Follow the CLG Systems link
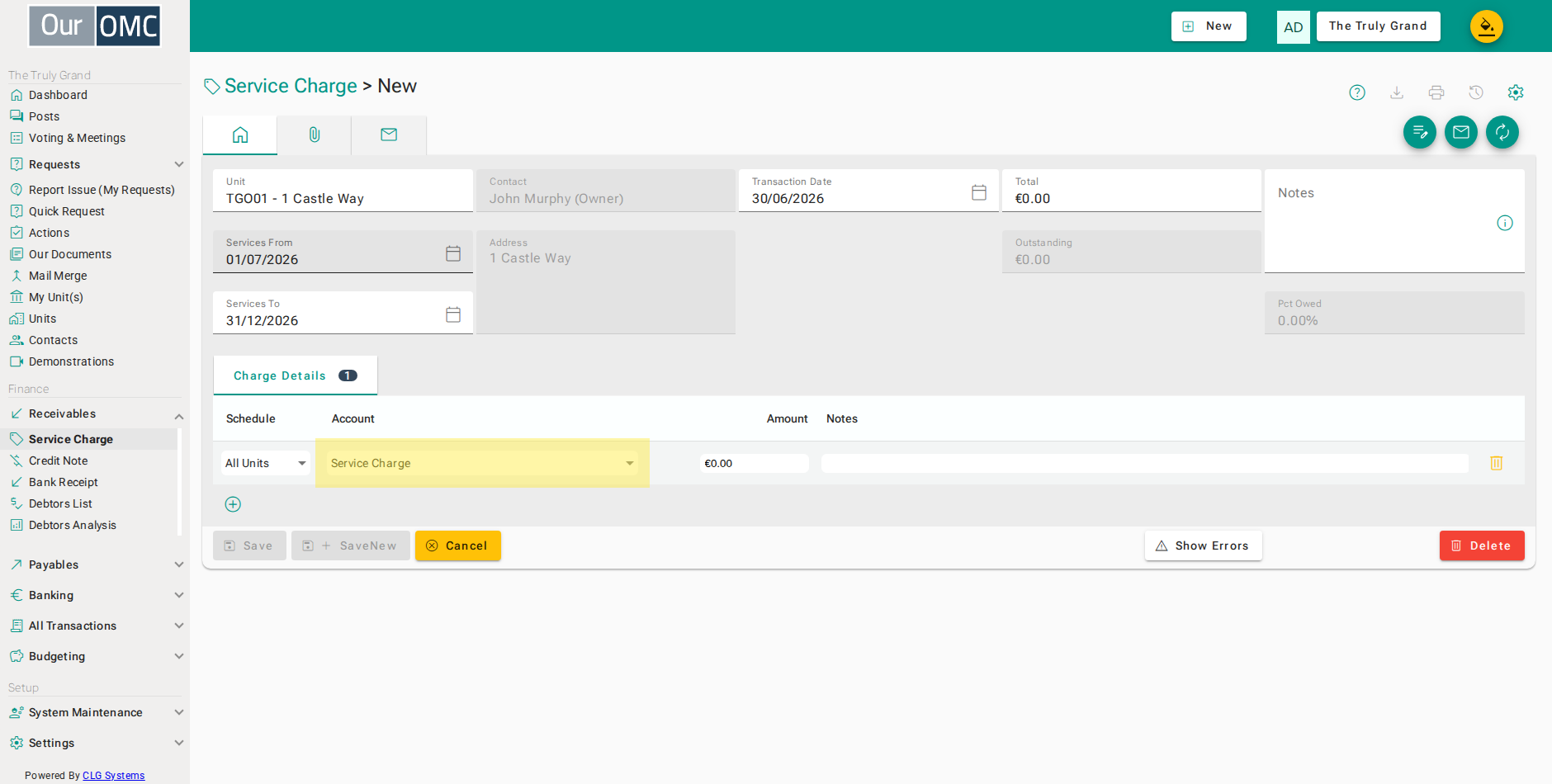This screenshot has width=1552, height=784. (x=114, y=776)
